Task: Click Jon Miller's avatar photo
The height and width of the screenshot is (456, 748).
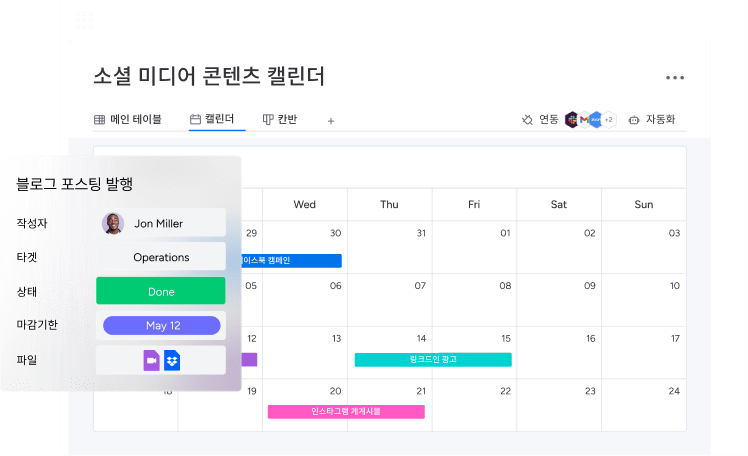Action: [x=113, y=223]
